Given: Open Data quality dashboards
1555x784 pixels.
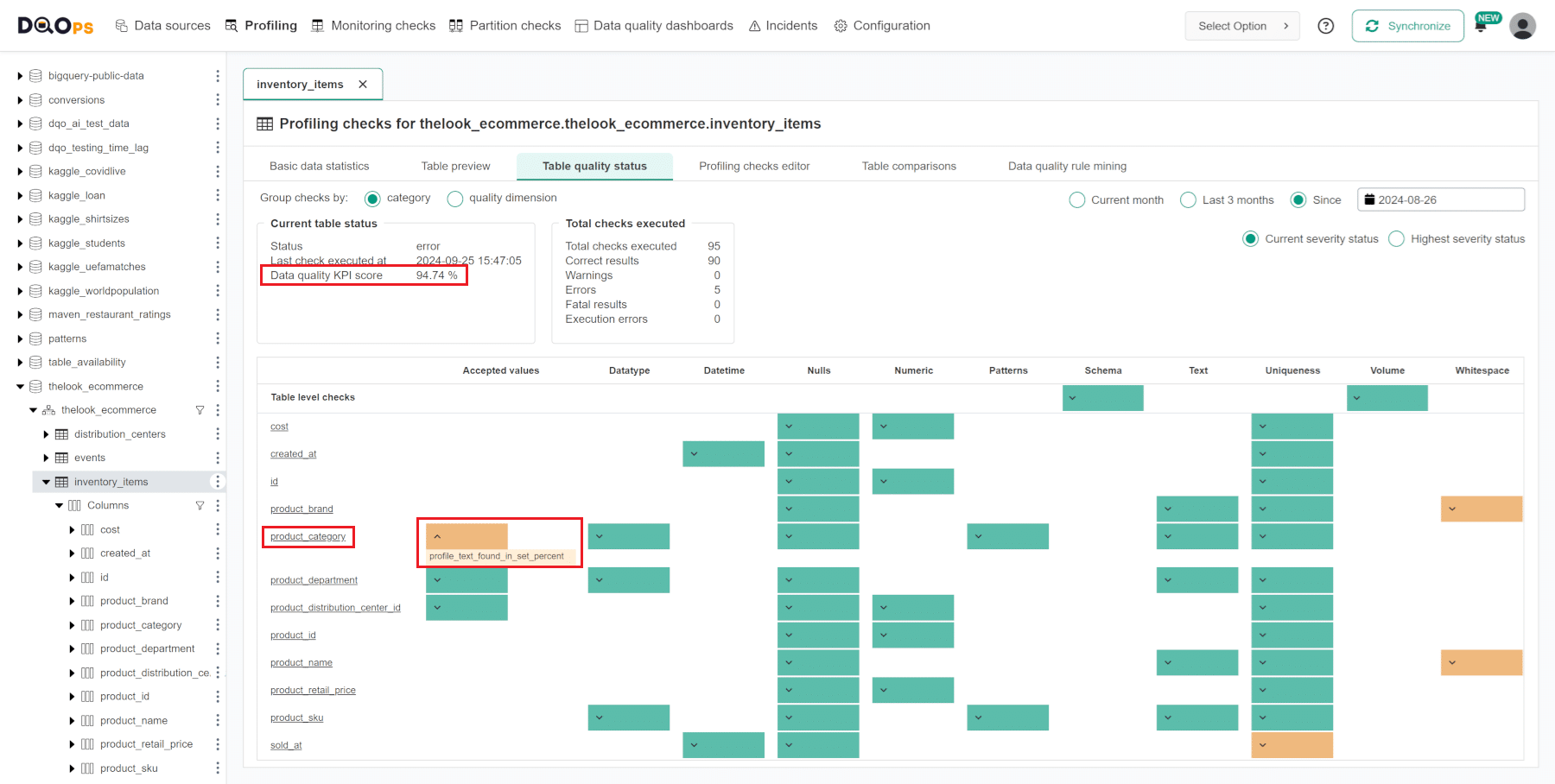Looking at the screenshot, I should click(x=654, y=26).
